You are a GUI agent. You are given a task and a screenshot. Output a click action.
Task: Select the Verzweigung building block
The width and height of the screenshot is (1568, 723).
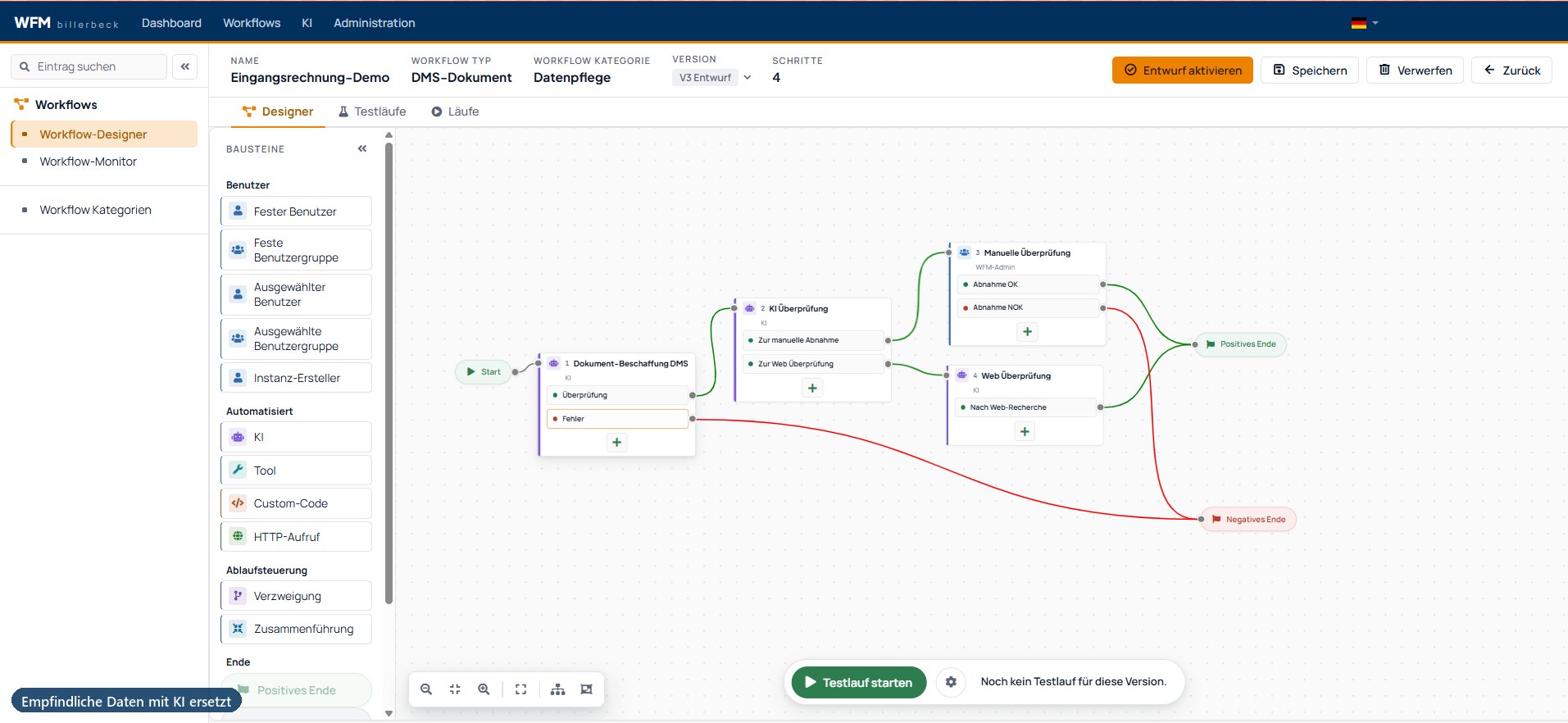(x=296, y=596)
